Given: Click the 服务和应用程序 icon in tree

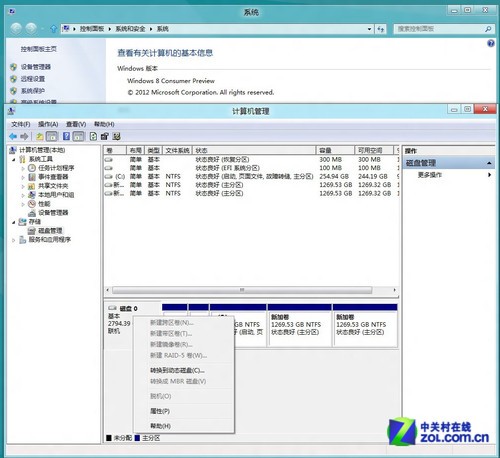Looking at the screenshot, I should [22, 240].
